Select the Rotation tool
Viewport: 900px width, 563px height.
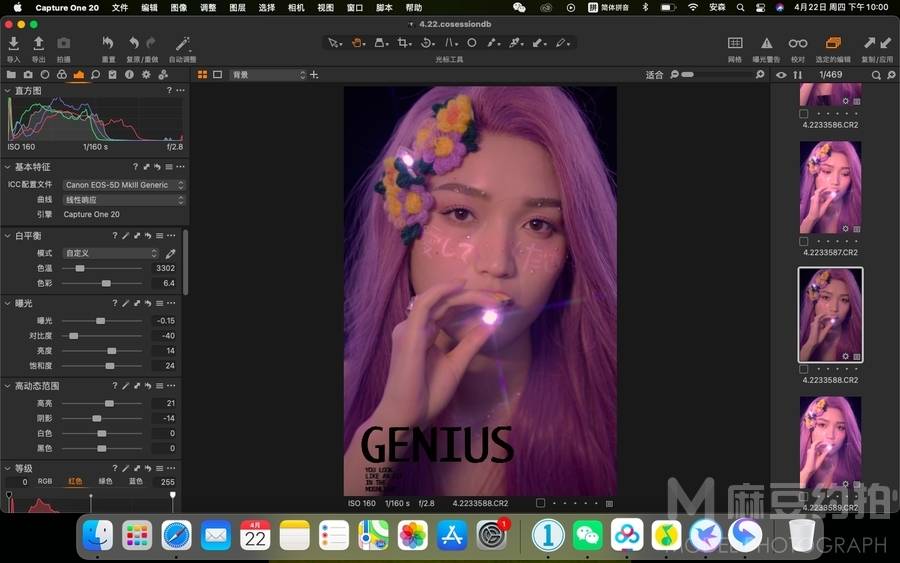[x=427, y=43]
